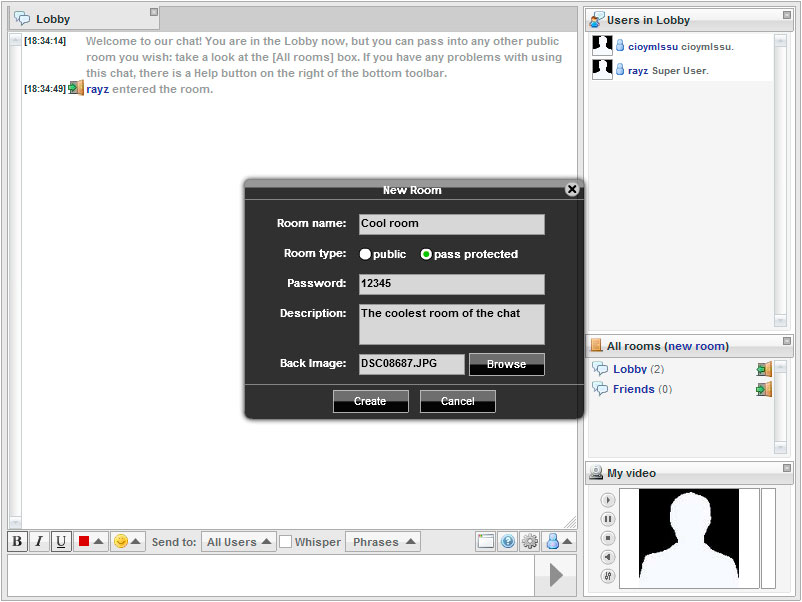Screen dimensions: 802x602
Task: Click the Room name input field
Action: 451,224
